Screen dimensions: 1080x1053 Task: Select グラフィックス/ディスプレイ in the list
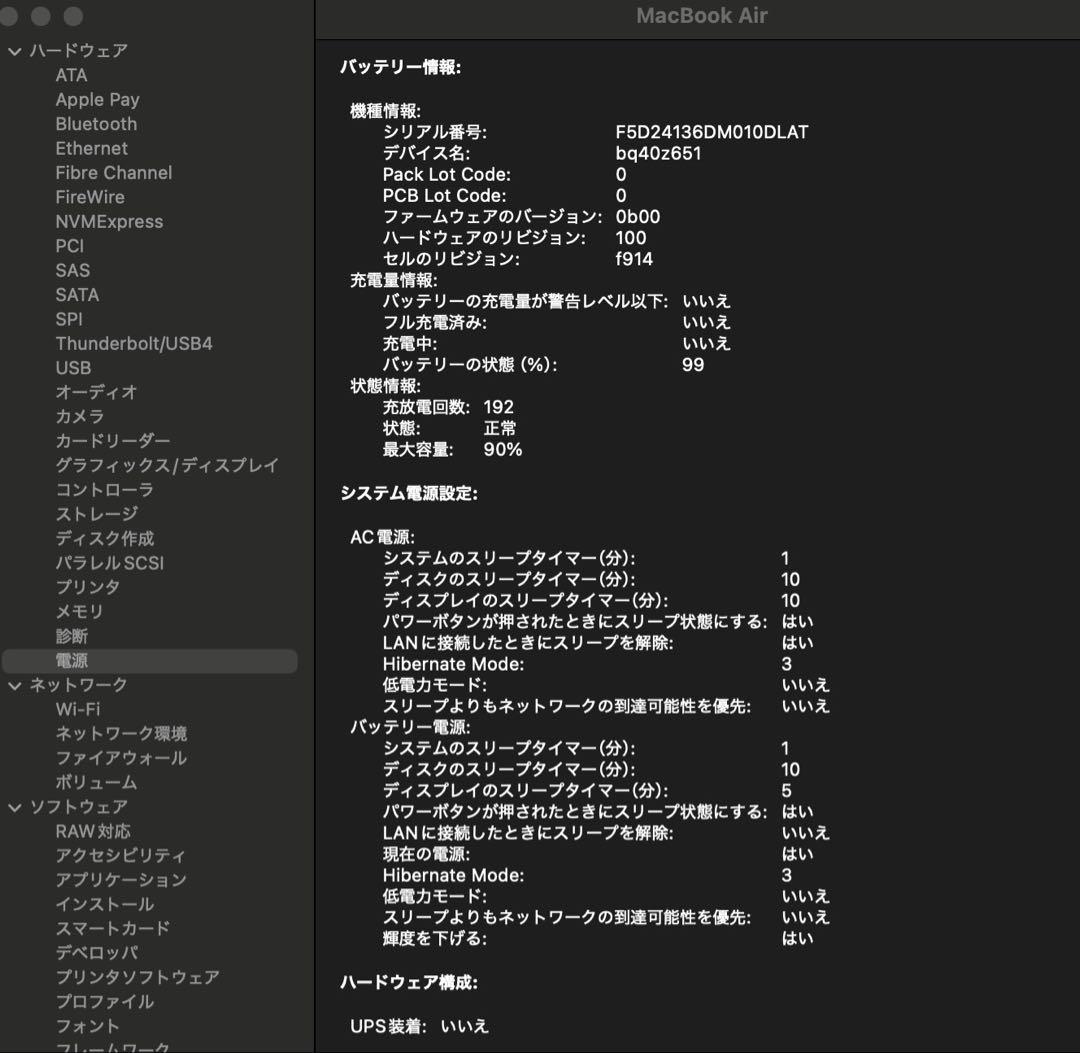(167, 465)
